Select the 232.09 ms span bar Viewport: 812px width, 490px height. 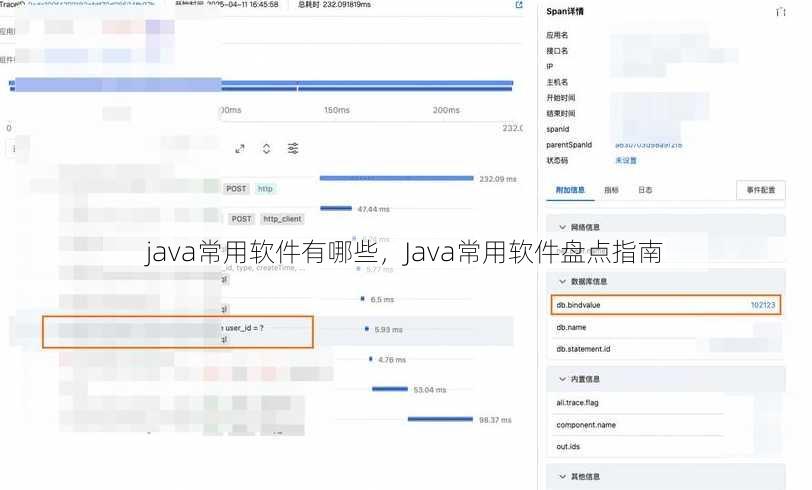pos(397,178)
